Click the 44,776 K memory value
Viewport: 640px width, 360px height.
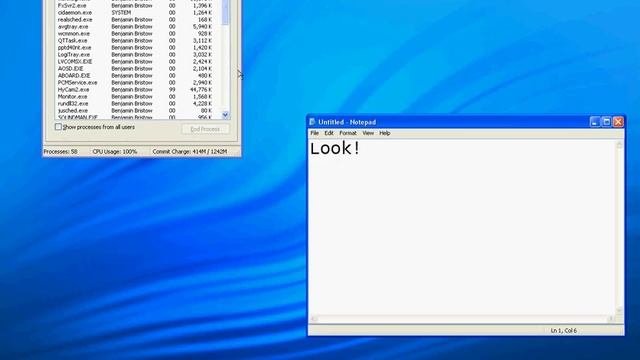click(x=201, y=89)
